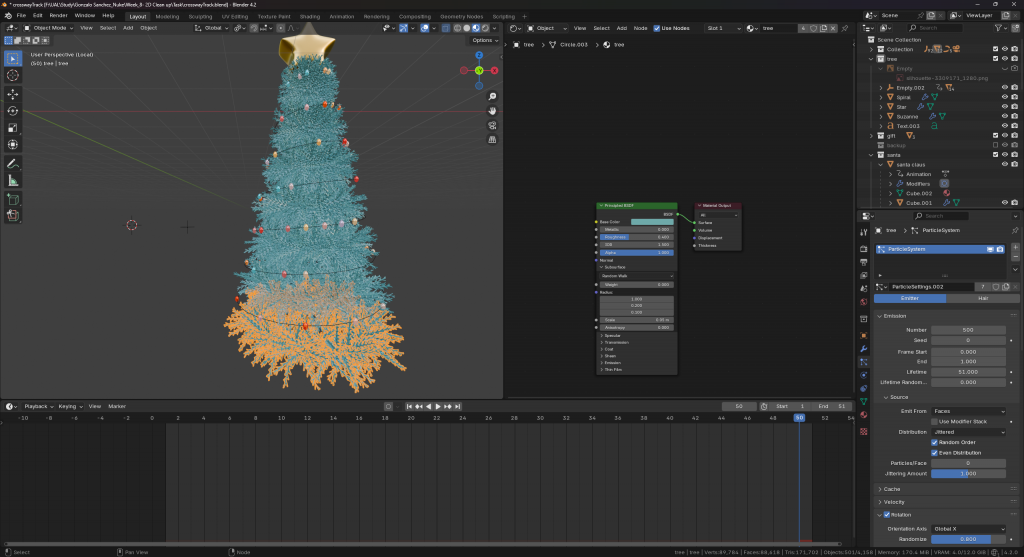
Task: Add a new particle system slot with plus
Action: [1015, 247]
